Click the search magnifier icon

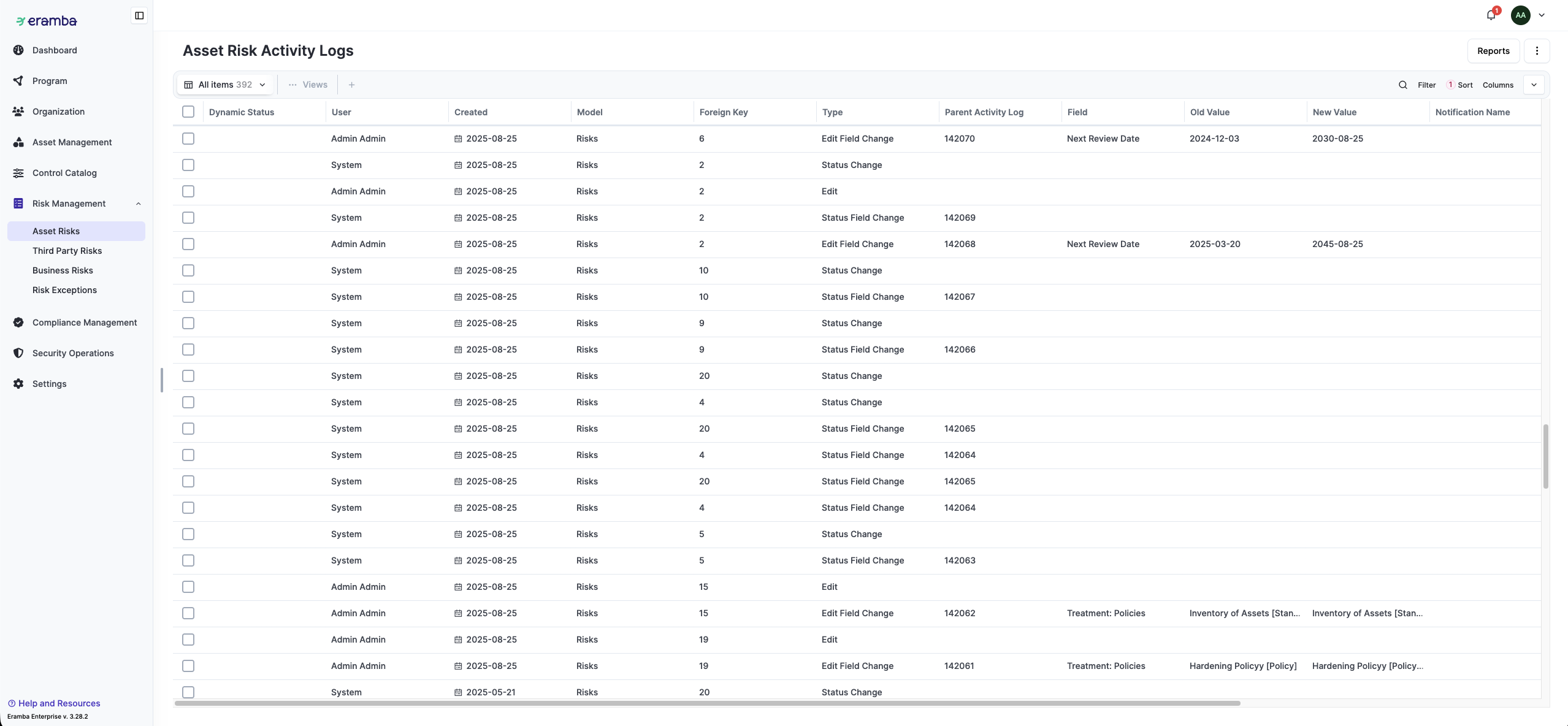click(1402, 85)
